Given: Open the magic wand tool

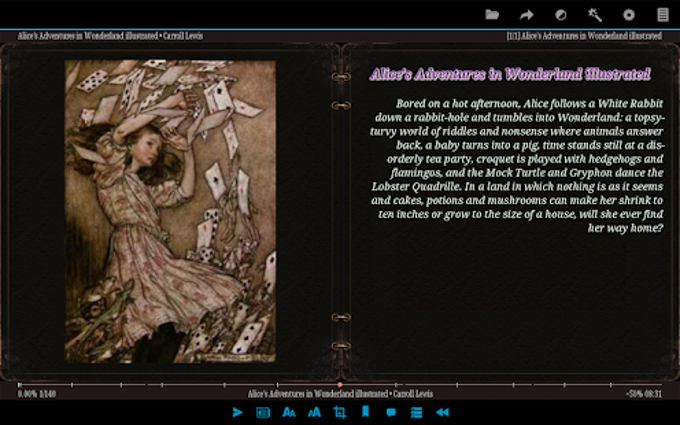Looking at the screenshot, I should (x=594, y=14).
